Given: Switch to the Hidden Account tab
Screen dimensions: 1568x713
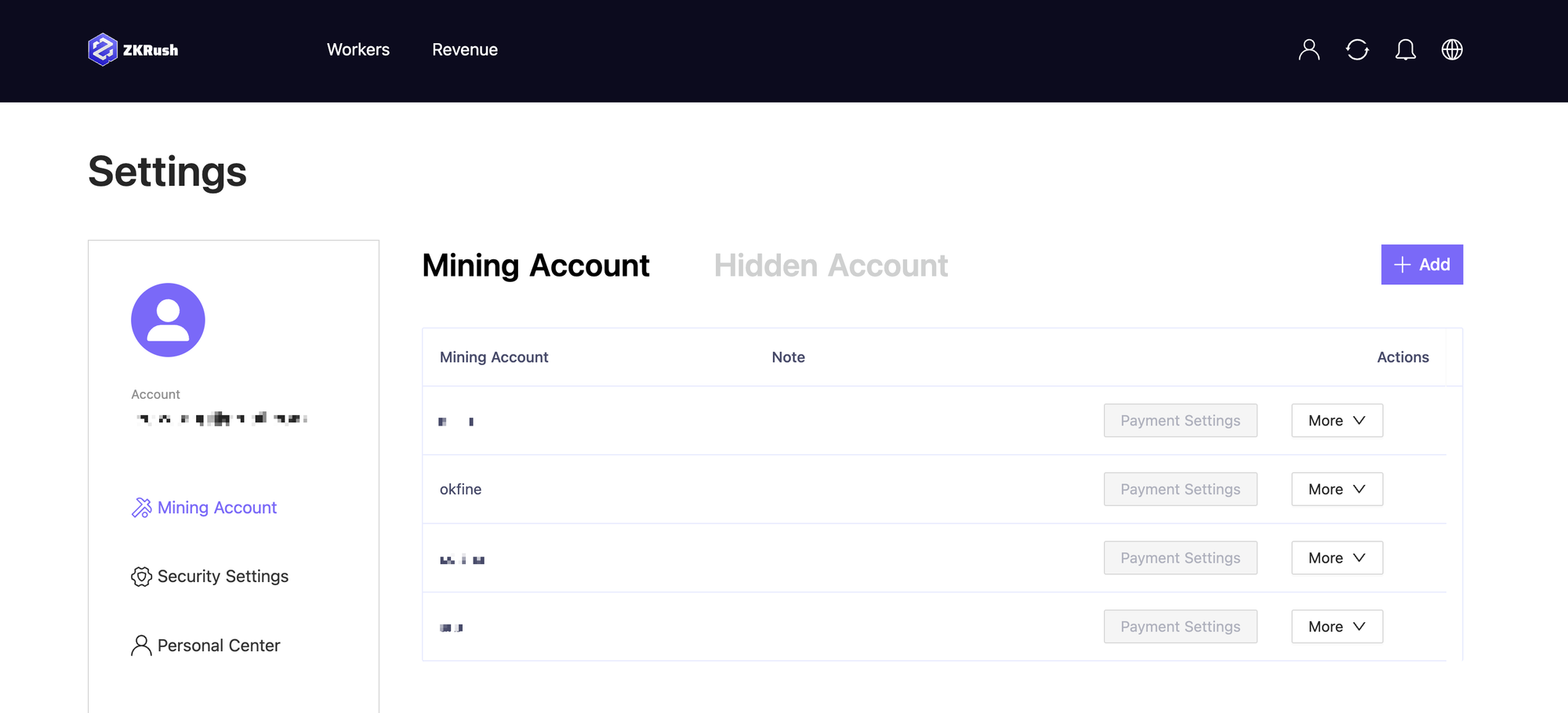Looking at the screenshot, I should [x=830, y=266].
